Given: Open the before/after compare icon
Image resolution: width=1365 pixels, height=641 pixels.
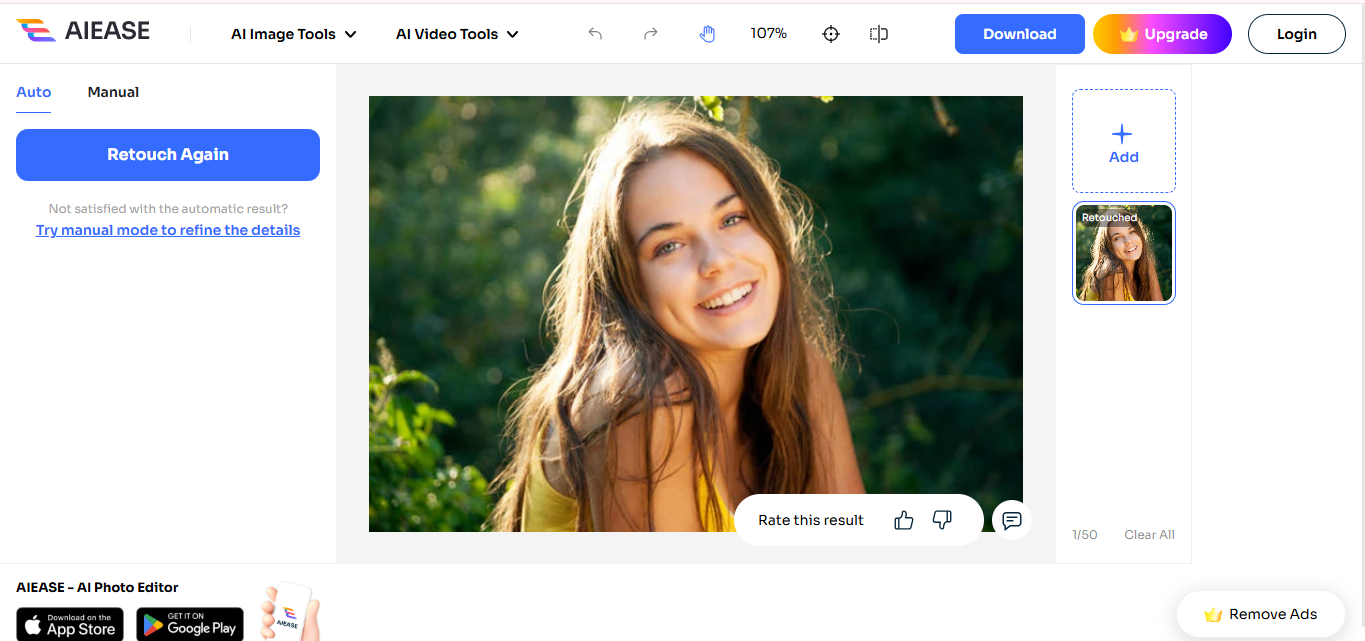Looking at the screenshot, I should click(878, 33).
